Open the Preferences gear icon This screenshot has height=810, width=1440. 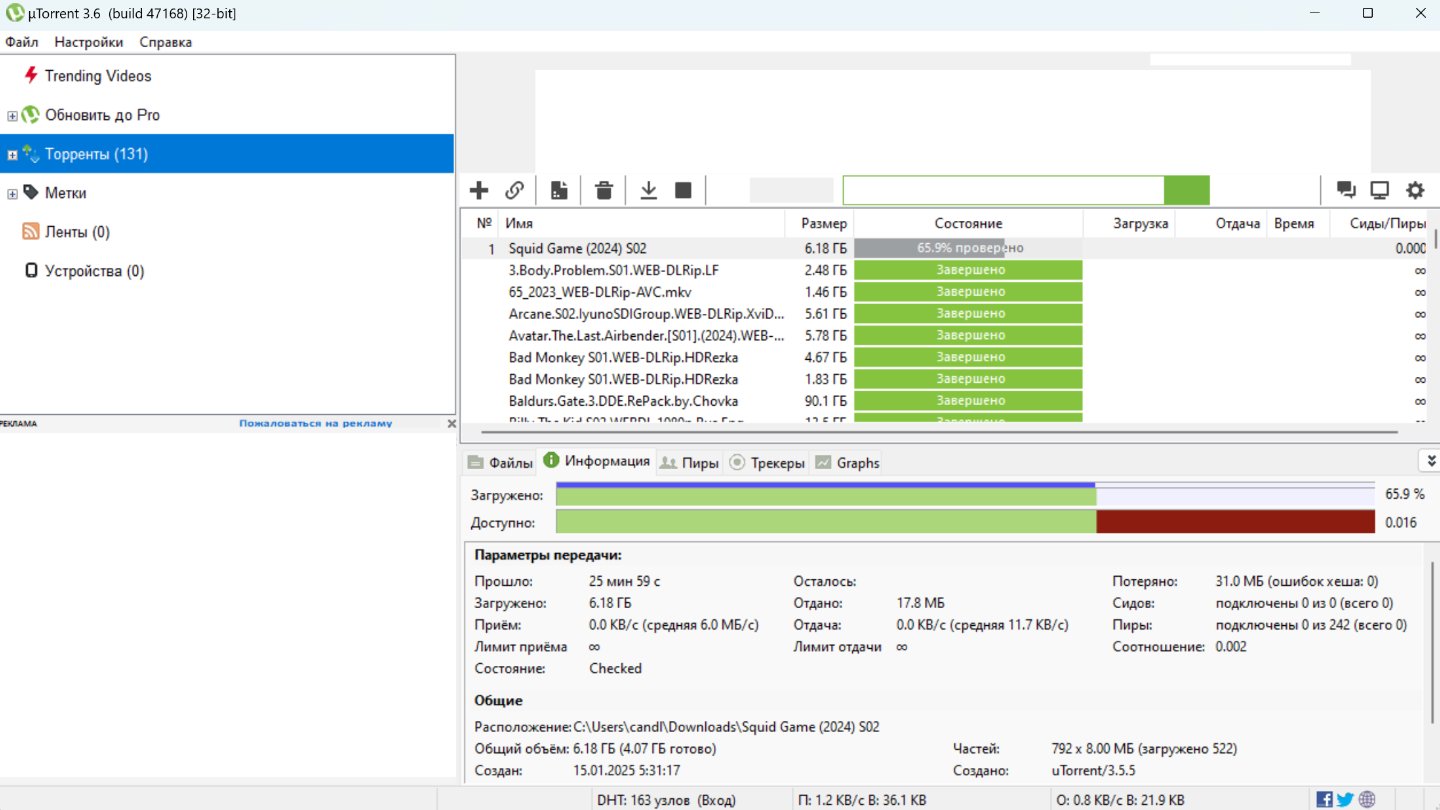point(1415,190)
